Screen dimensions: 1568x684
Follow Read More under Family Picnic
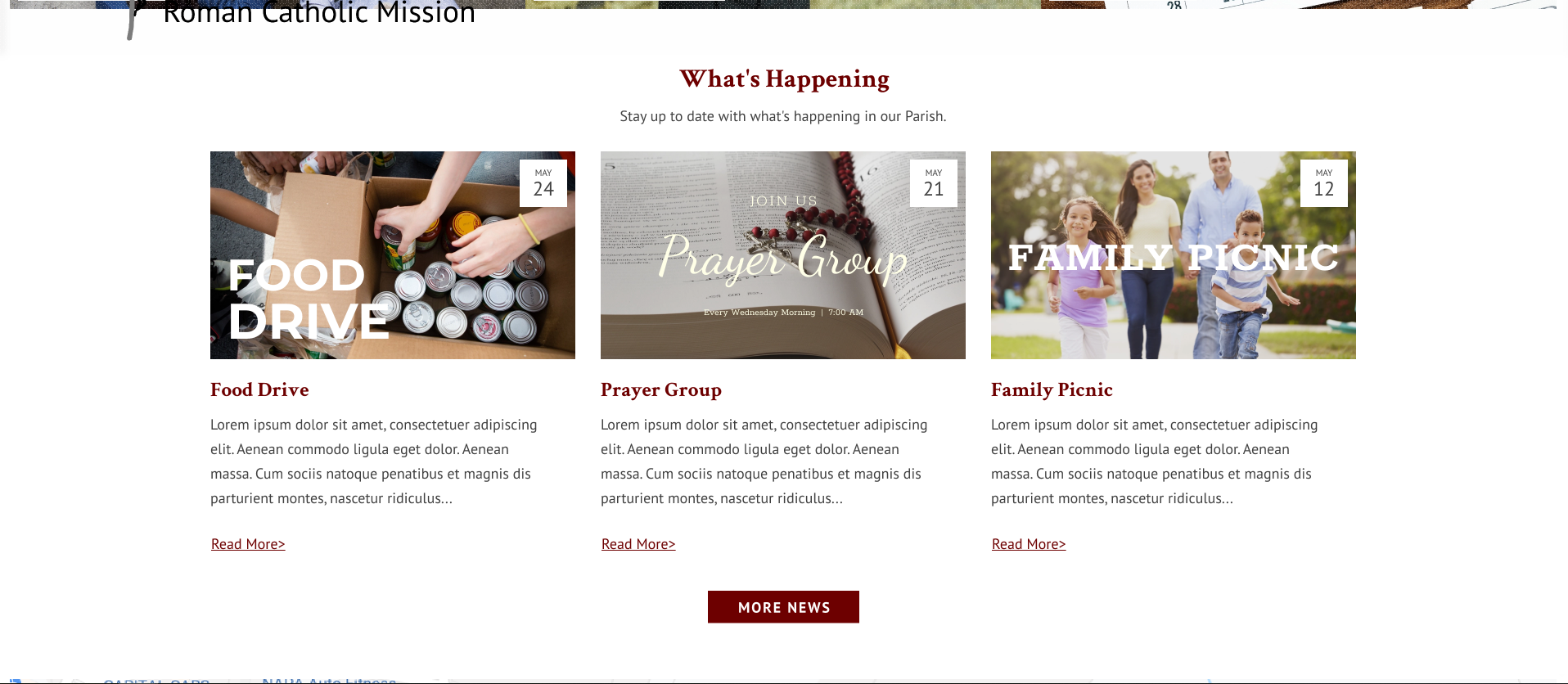1029,544
